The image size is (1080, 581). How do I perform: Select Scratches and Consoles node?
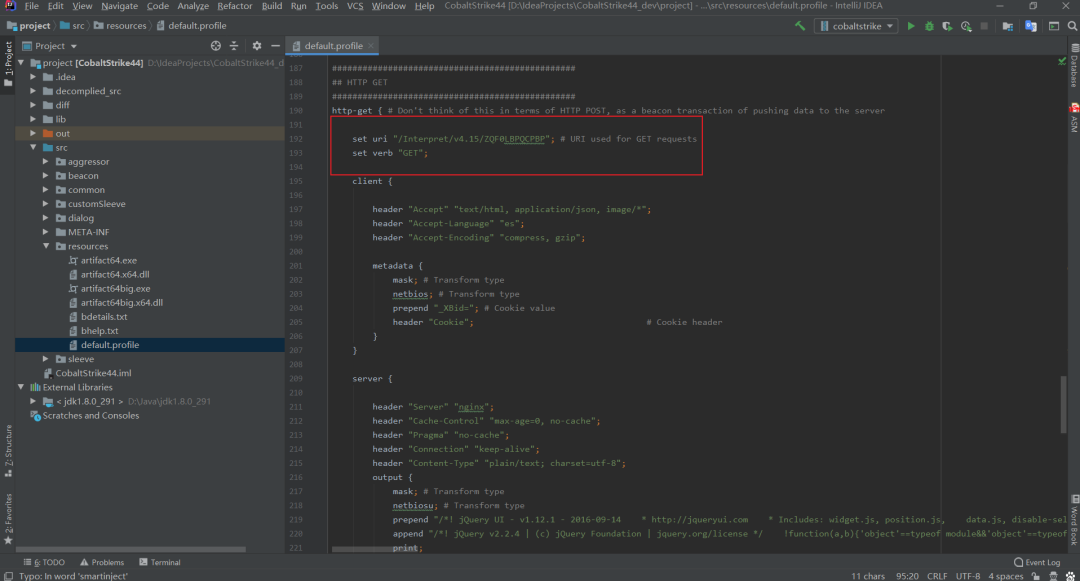click(85, 416)
